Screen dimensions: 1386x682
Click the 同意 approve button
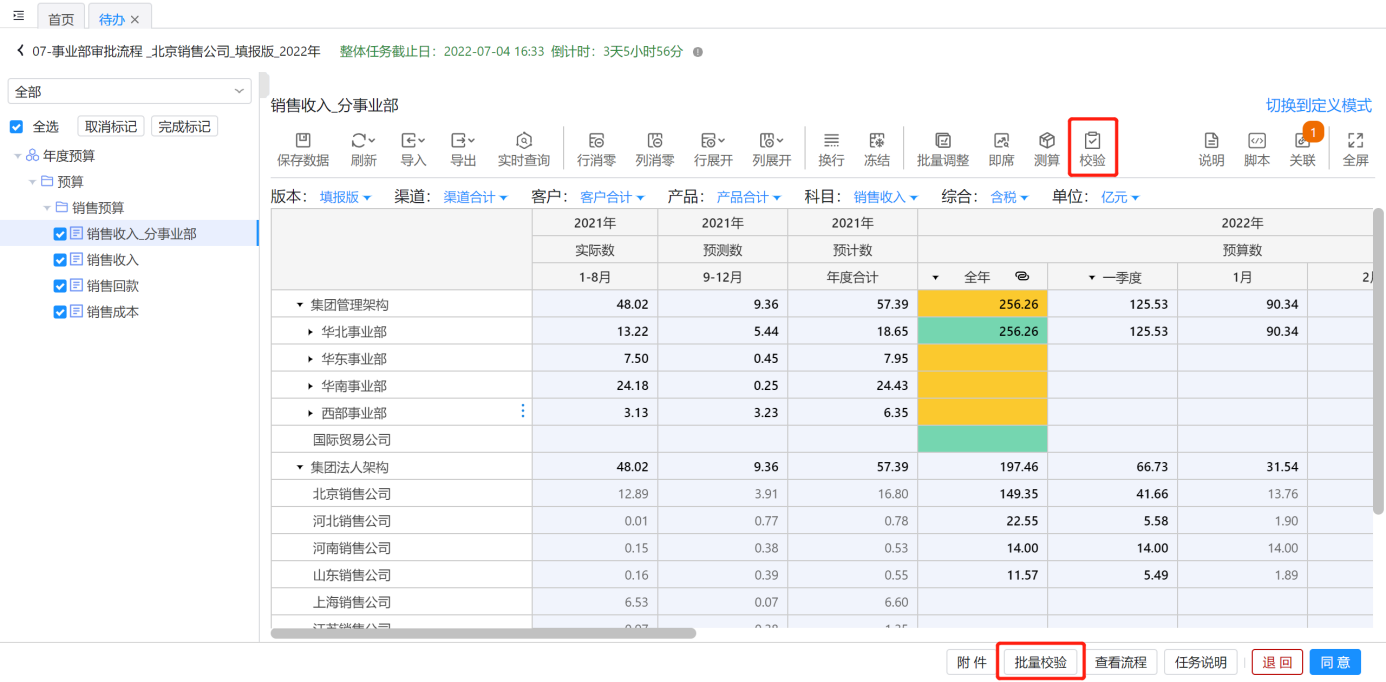coord(1334,662)
